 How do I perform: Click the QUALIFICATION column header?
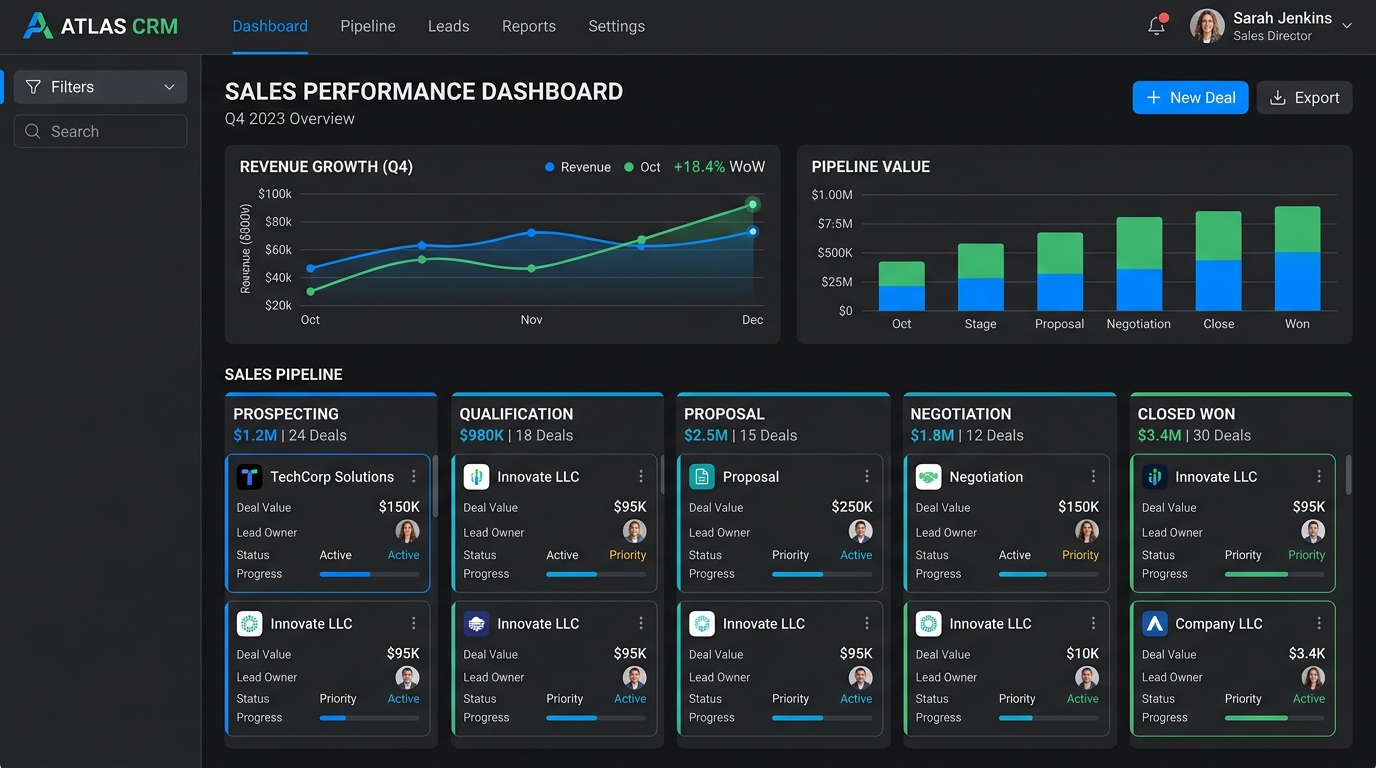click(516, 414)
